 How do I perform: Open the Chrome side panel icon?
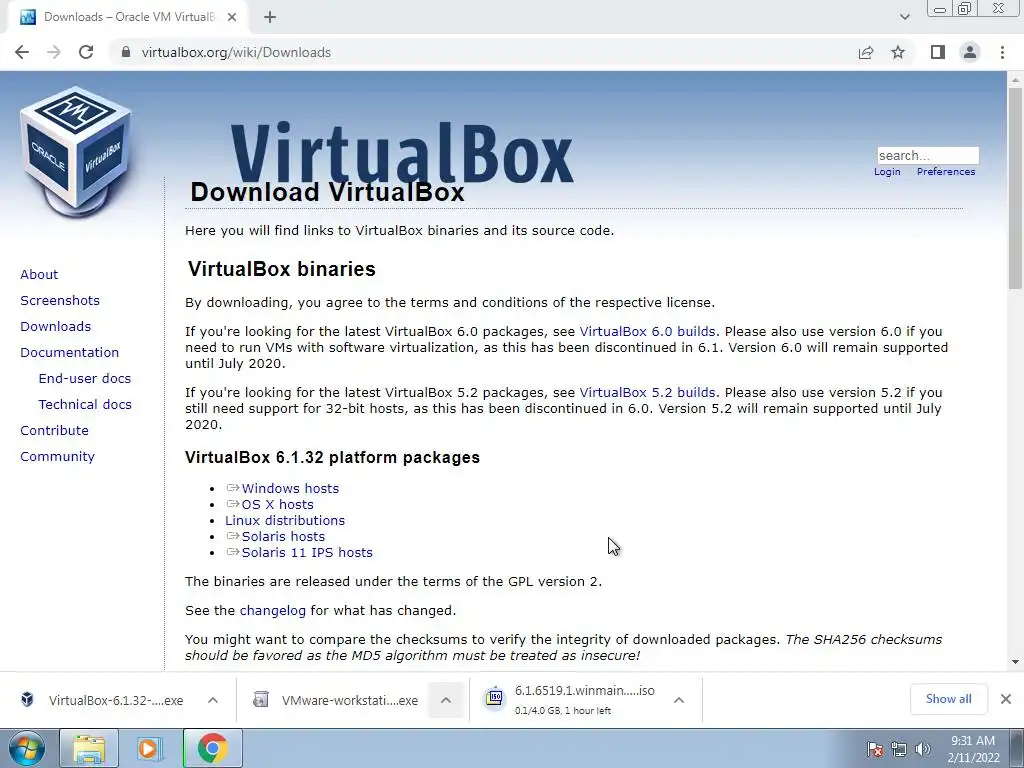[938, 52]
